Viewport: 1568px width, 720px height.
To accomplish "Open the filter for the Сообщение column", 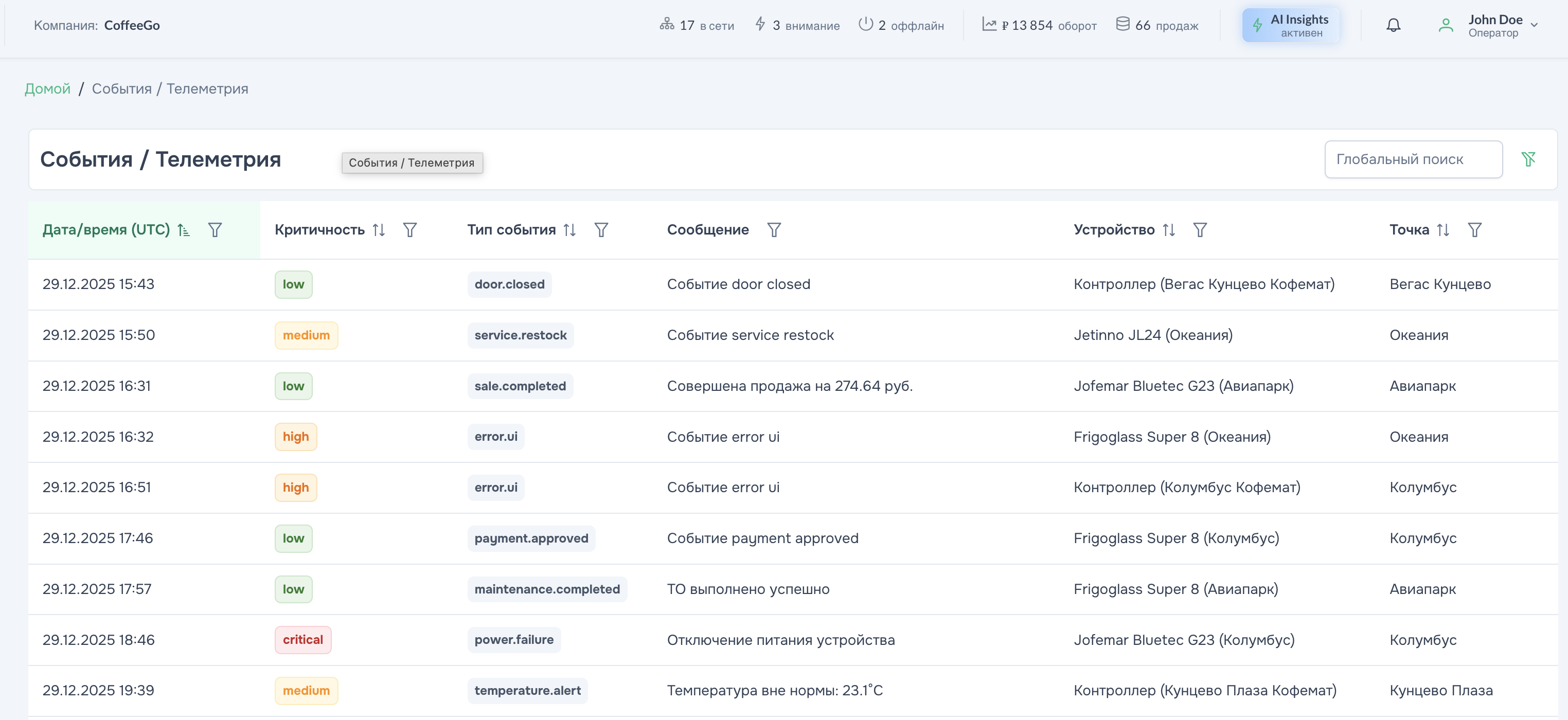I will coord(774,230).
